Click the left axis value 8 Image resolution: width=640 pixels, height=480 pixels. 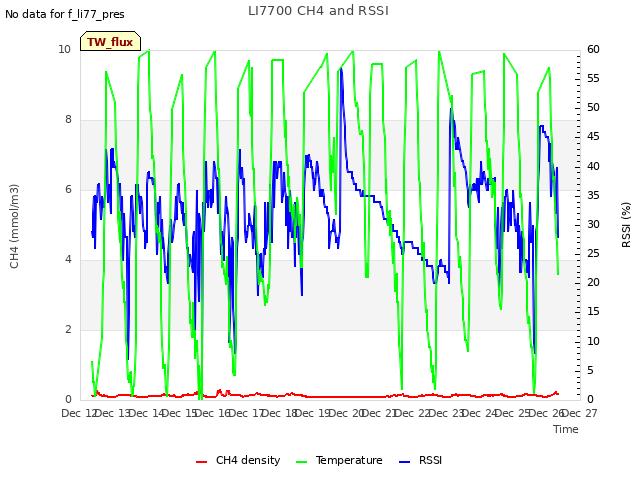coord(68,119)
